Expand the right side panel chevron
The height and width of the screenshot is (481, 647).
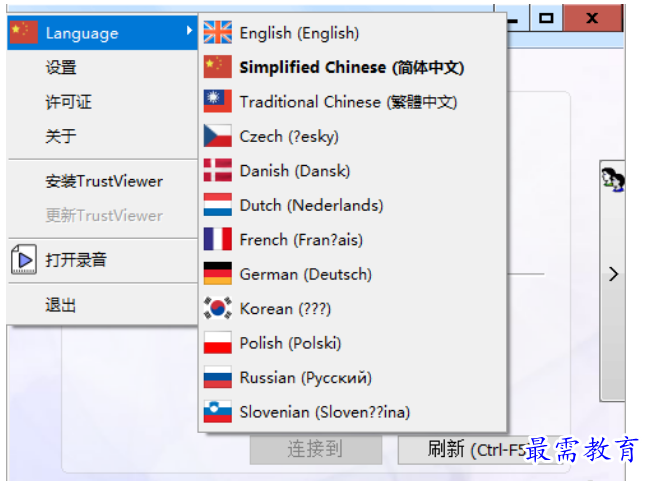point(614,274)
